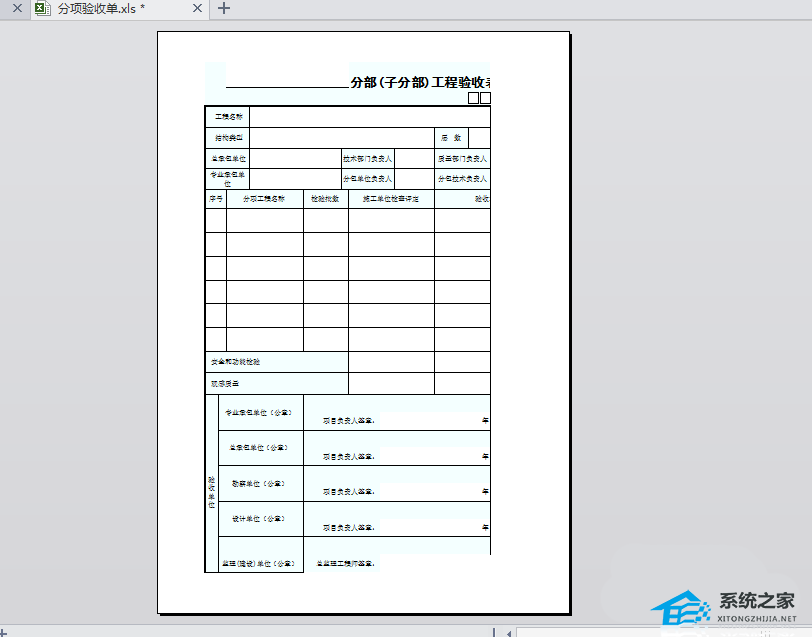The height and width of the screenshot is (637, 812).
Task: Click the vertical 验收单位 label
Action: (212, 493)
